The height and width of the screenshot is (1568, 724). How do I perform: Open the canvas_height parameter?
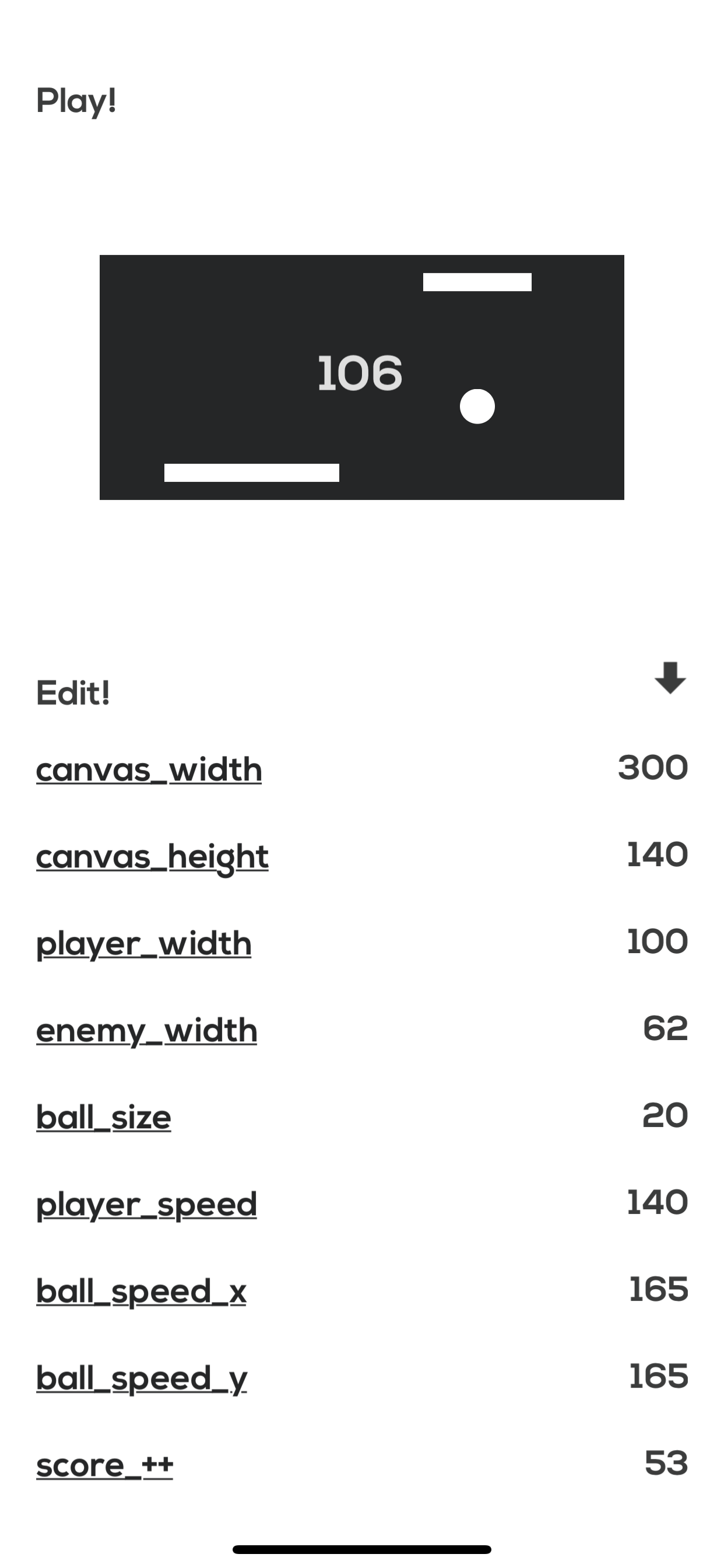(x=152, y=855)
